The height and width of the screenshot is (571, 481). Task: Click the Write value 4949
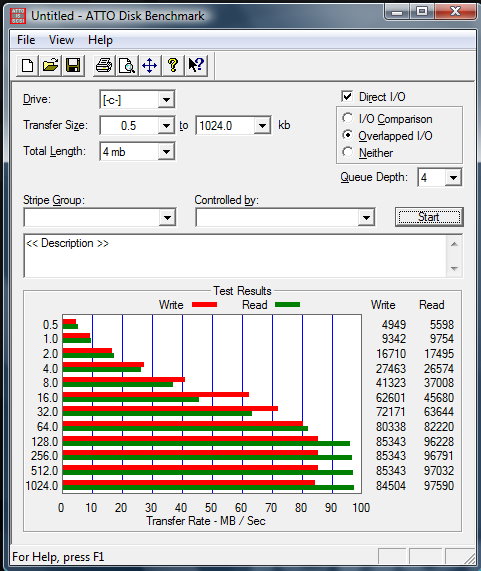(x=394, y=324)
